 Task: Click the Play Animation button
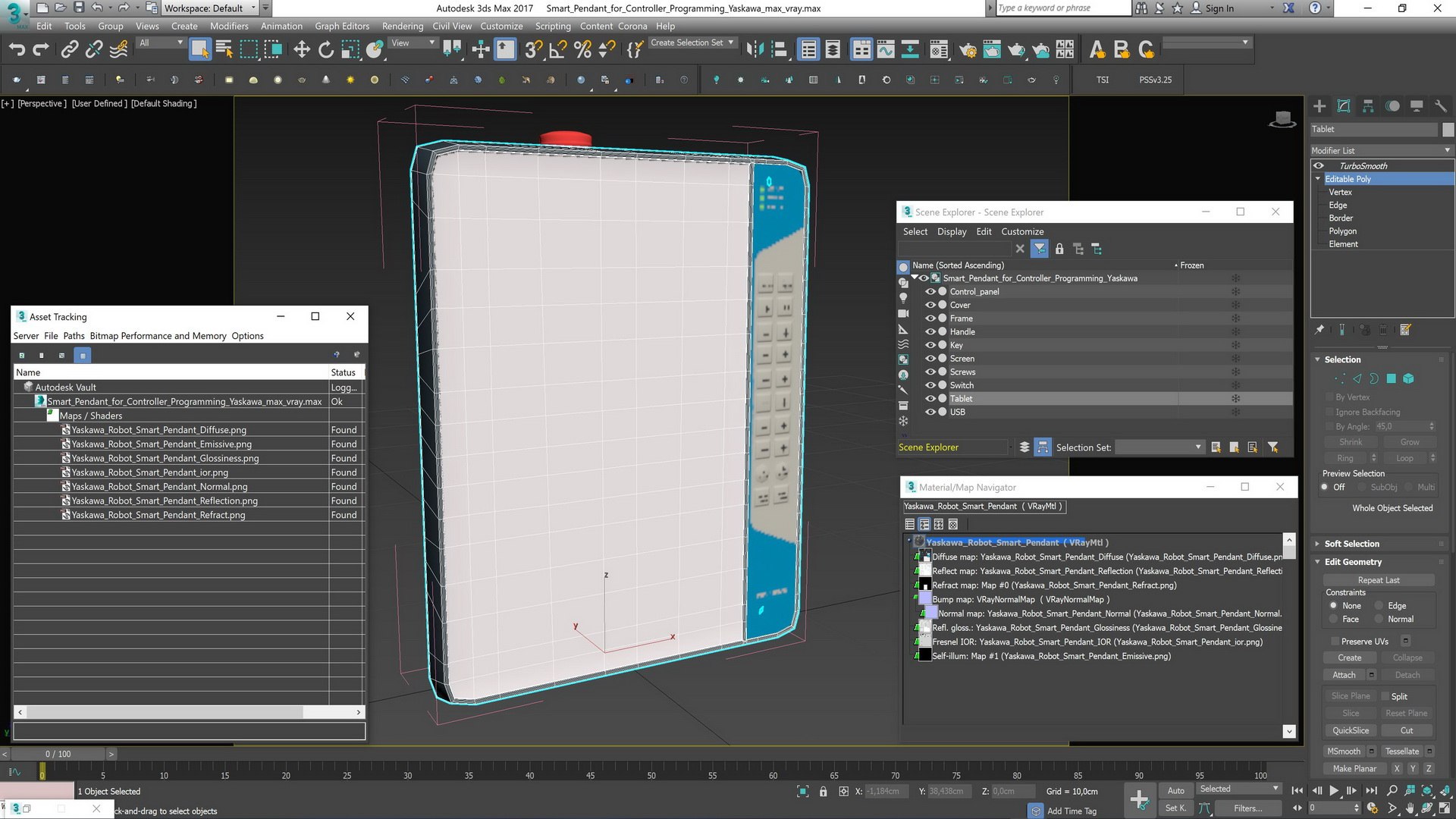click(x=1334, y=791)
